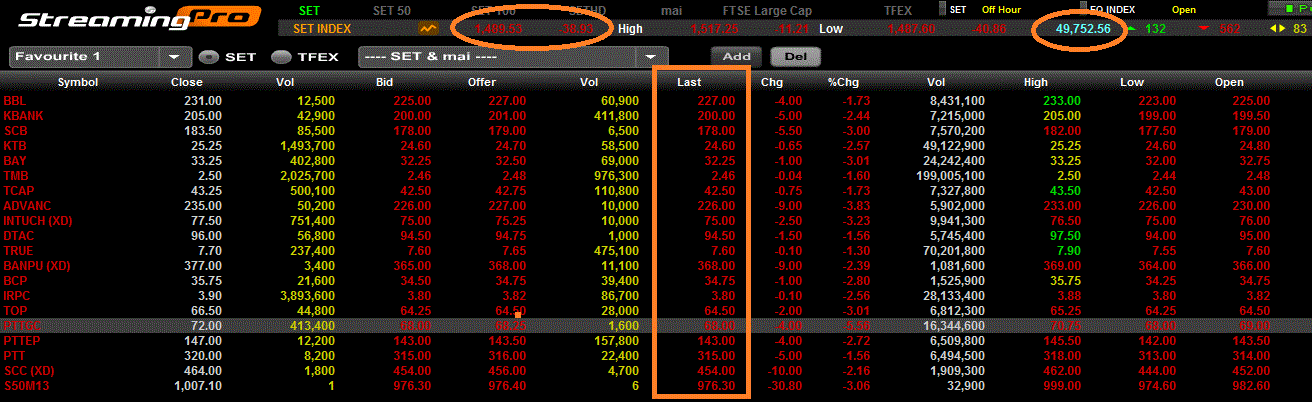Click BANPU close price 377.00

click(x=203, y=266)
